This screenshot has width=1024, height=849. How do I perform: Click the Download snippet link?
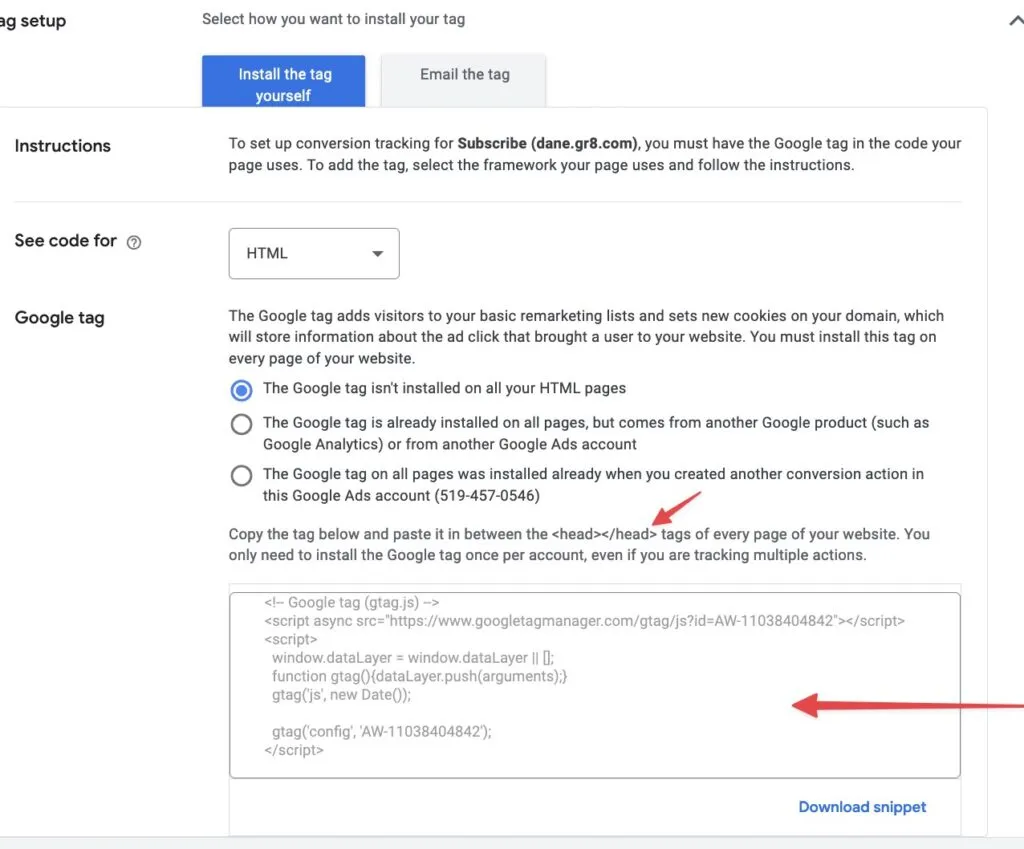(862, 807)
